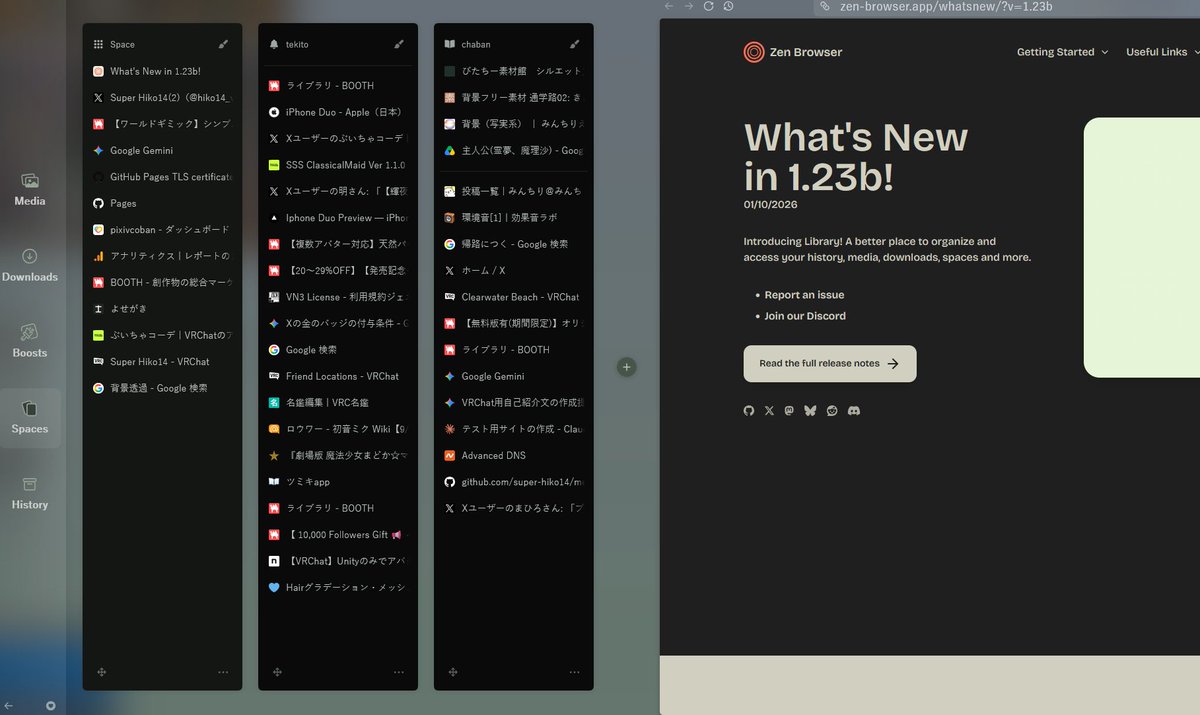
Task: Open the "ツミキapp" tab in the tekito column
Action: [338, 482]
